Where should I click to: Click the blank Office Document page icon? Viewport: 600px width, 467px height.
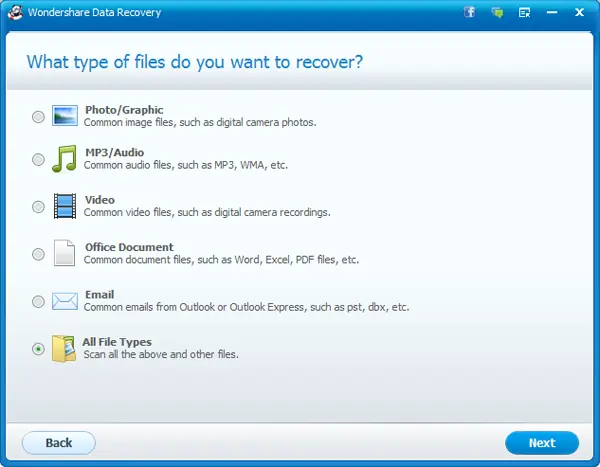64,253
